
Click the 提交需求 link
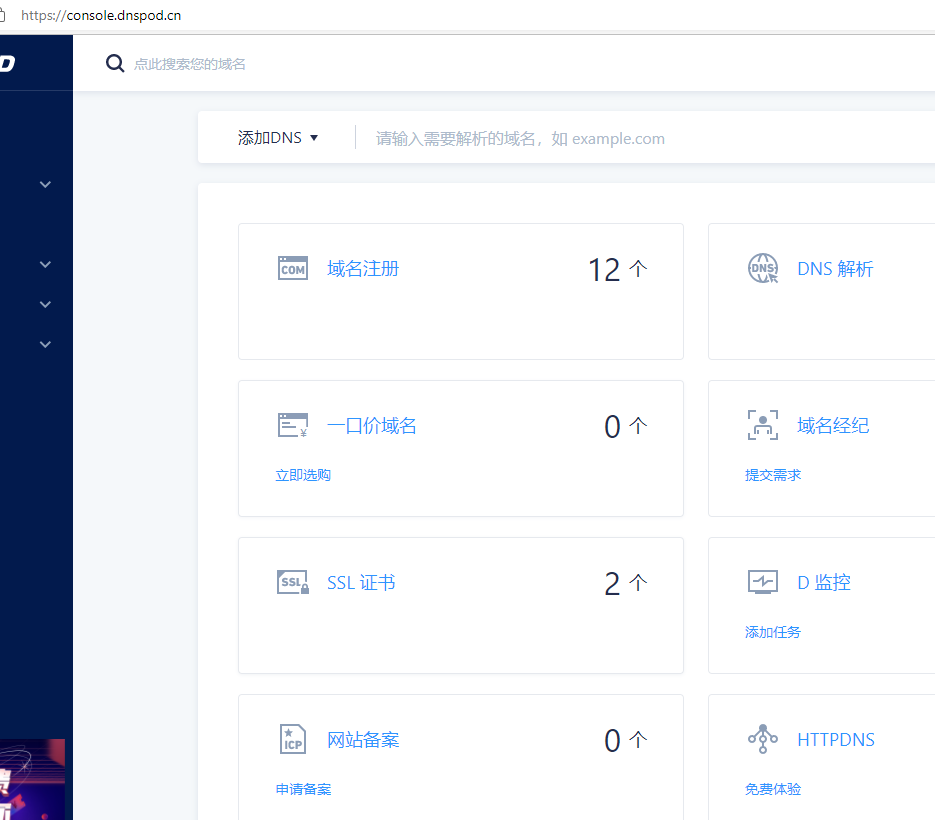pos(773,475)
